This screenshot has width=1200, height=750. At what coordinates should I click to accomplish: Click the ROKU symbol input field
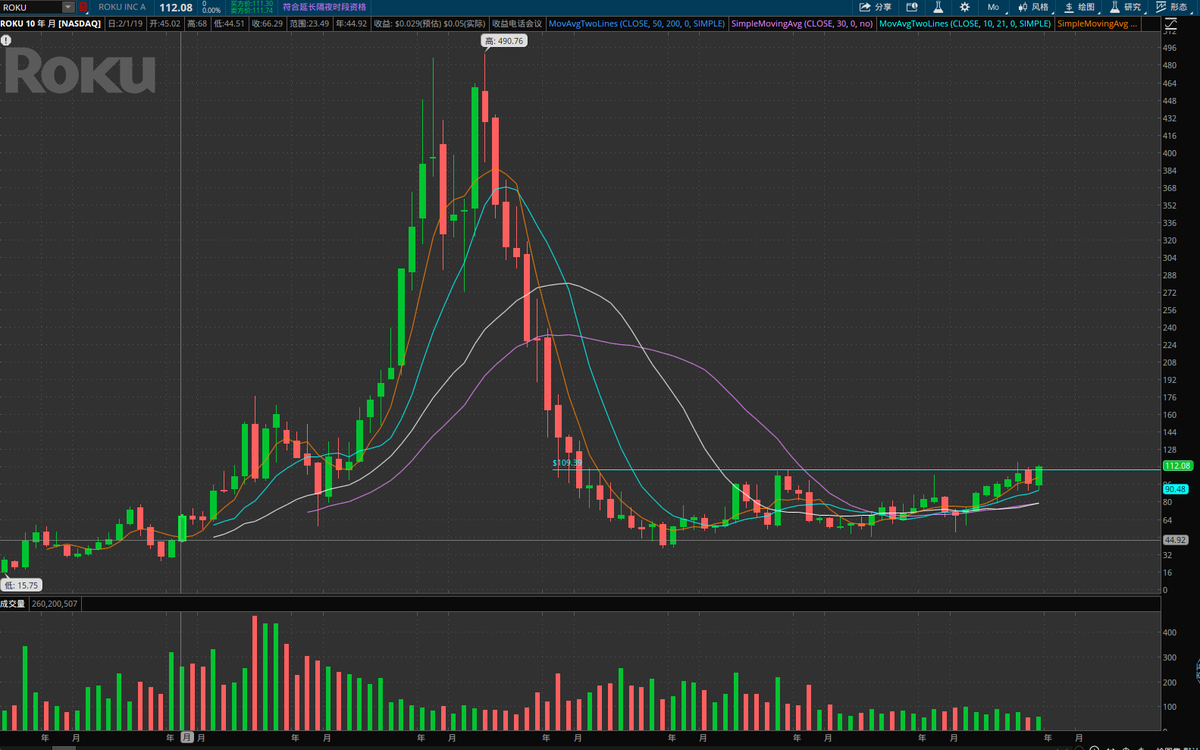point(31,7)
